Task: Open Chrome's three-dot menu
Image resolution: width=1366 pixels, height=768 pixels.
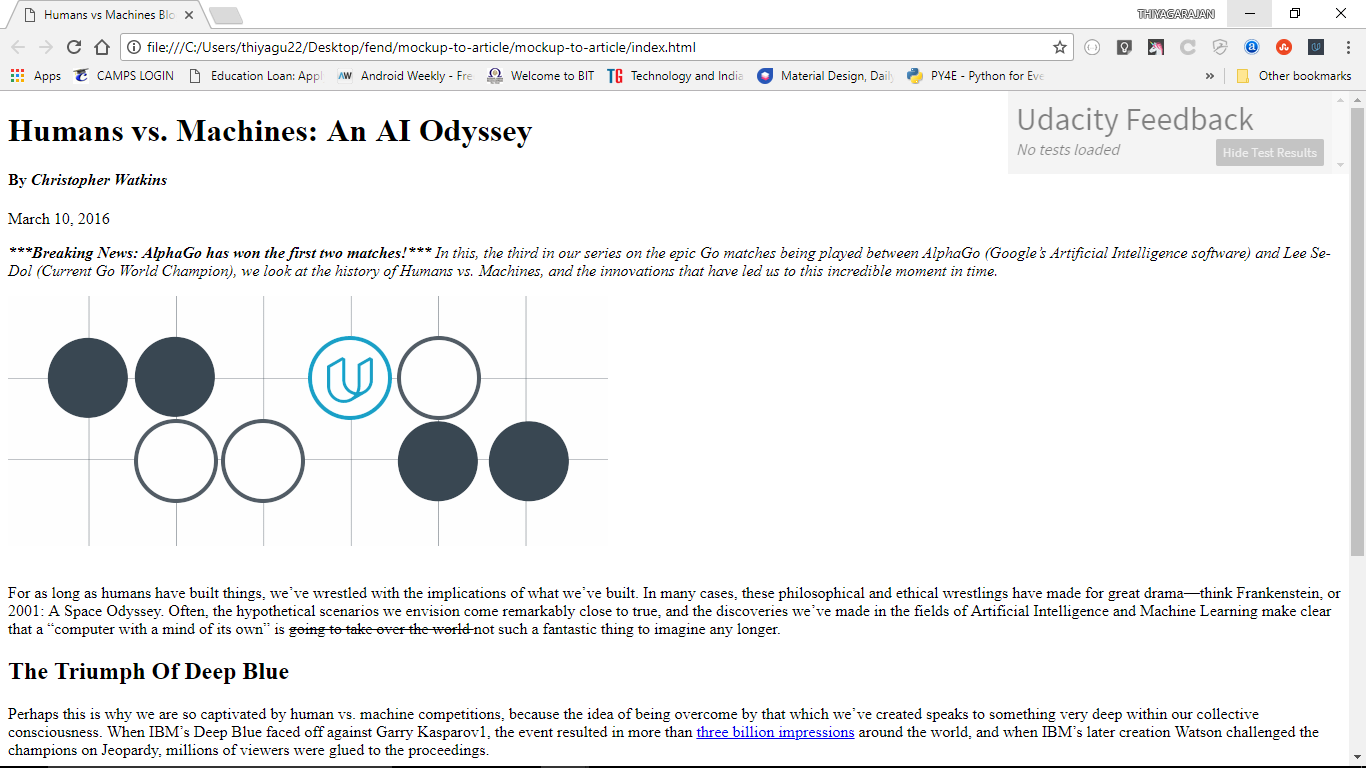Action: coord(1348,47)
